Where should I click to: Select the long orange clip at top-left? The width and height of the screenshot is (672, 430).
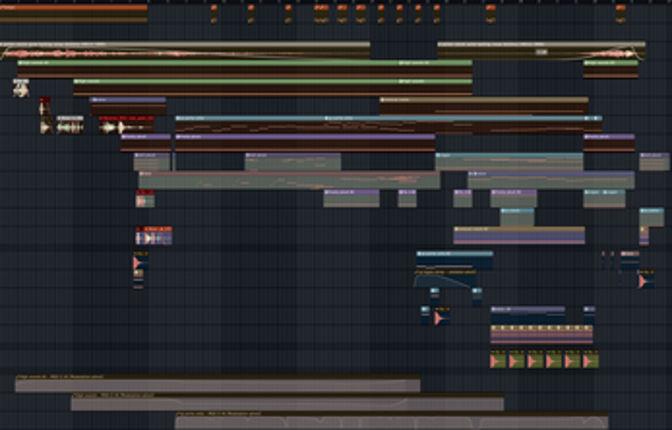pyautogui.click(x=74, y=13)
